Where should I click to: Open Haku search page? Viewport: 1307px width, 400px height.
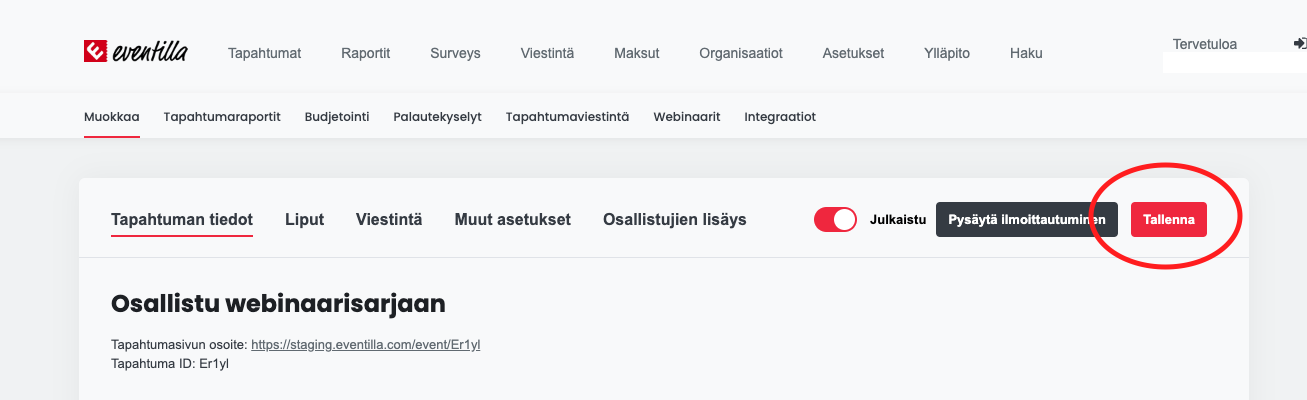[x=1026, y=53]
